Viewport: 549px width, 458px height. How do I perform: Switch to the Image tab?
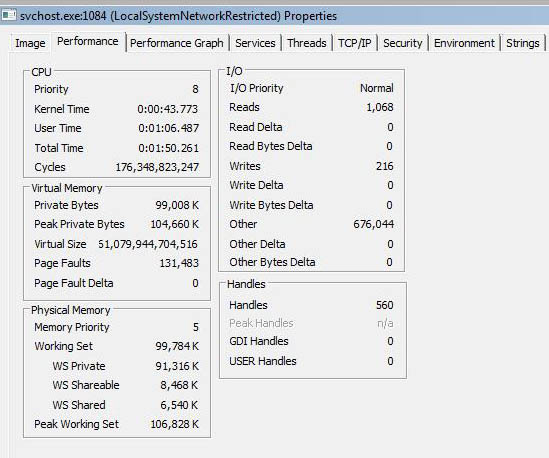(x=30, y=43)
